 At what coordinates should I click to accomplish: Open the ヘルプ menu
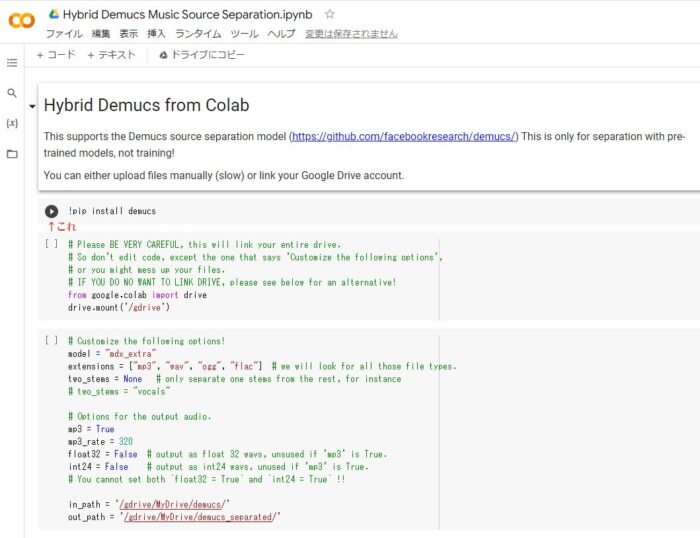coord(281,34)
